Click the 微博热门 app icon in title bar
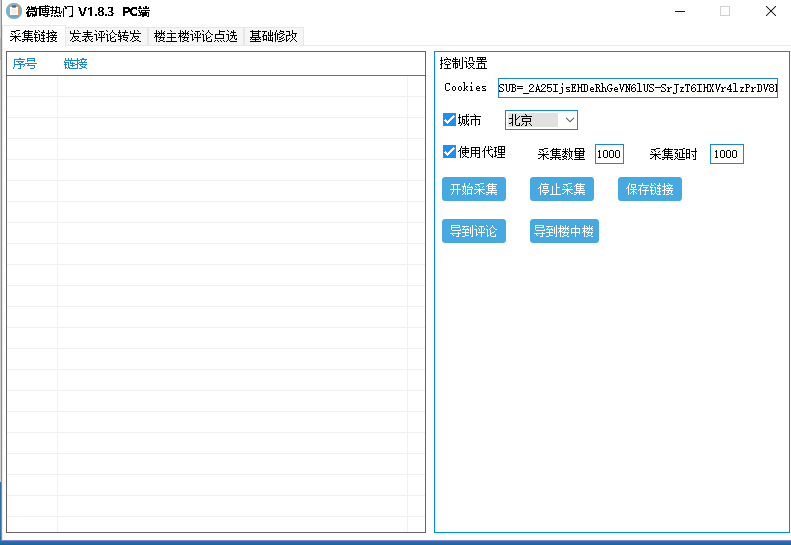 14,11
